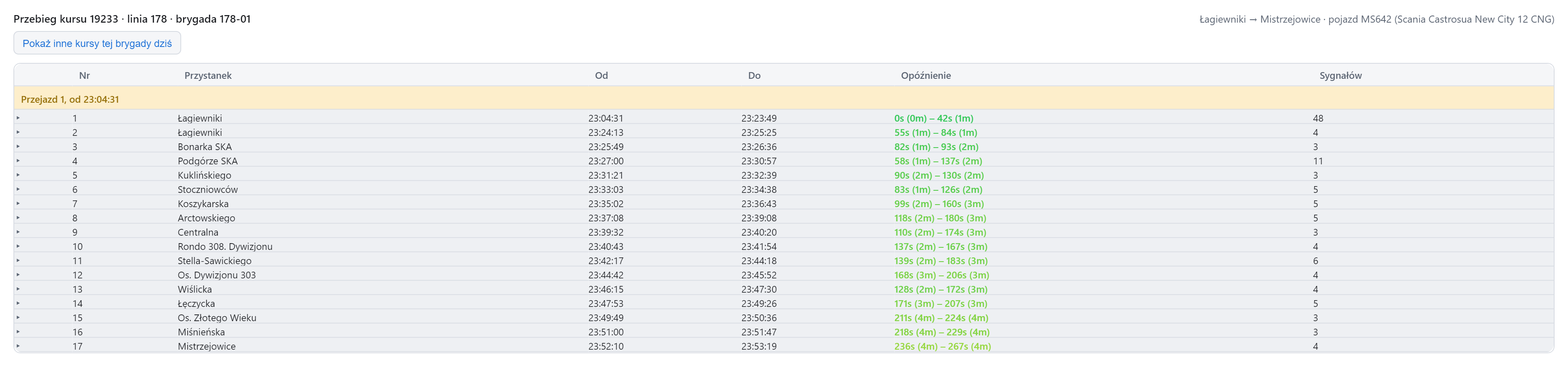Screen dimensions: 1568x379
Task: Click arrival time 23:23:49
Action: coord(759,118)
